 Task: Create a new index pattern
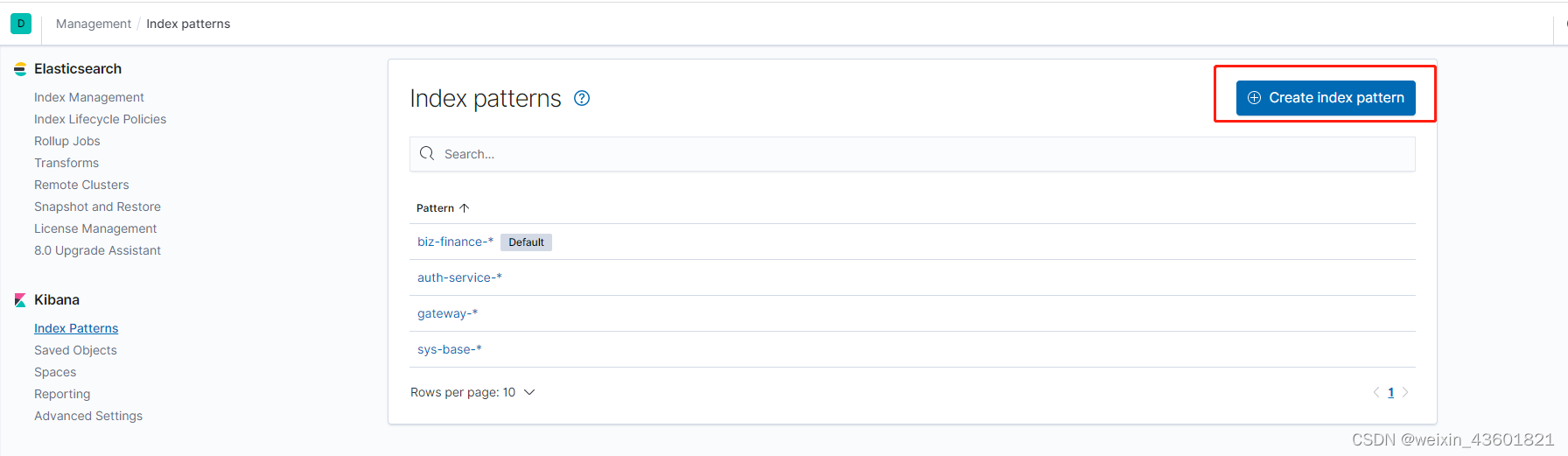1326,98
